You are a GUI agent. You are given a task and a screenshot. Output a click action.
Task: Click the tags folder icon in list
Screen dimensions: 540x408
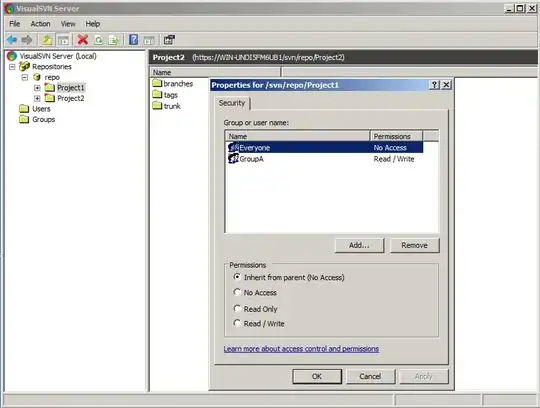pos(157,94)
